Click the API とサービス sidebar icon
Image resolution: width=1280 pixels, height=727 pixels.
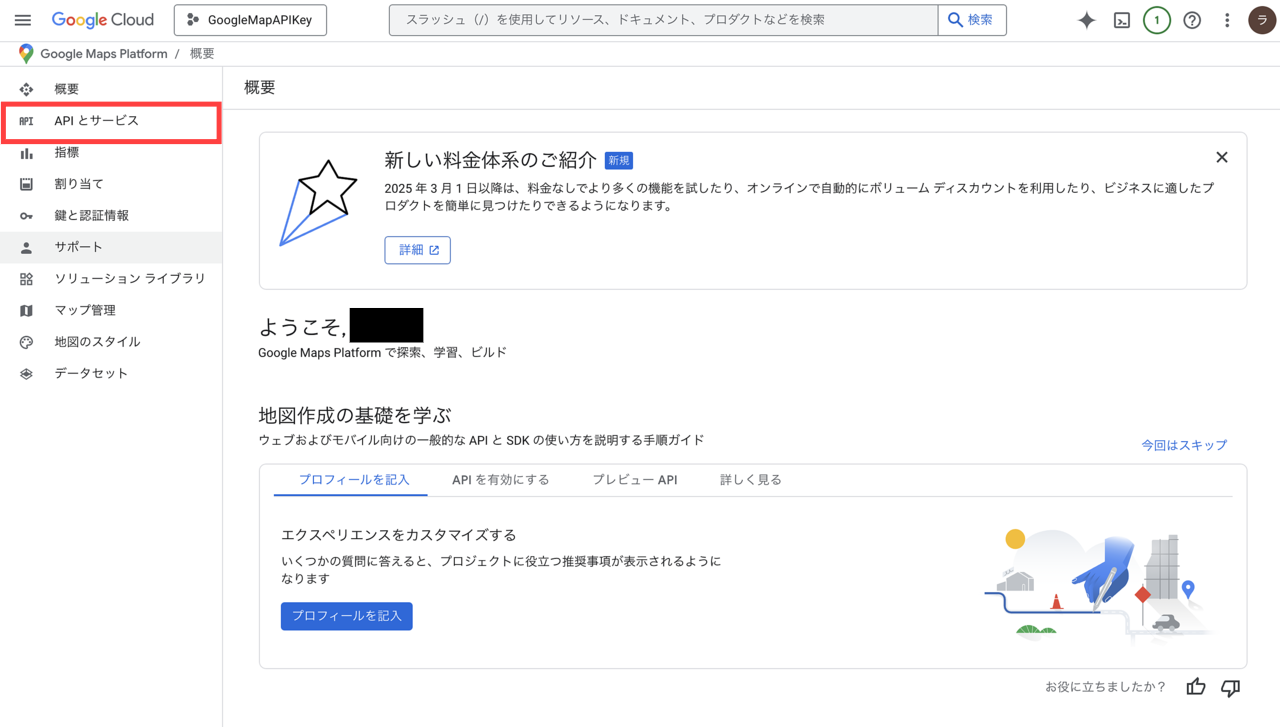(26, 121)
